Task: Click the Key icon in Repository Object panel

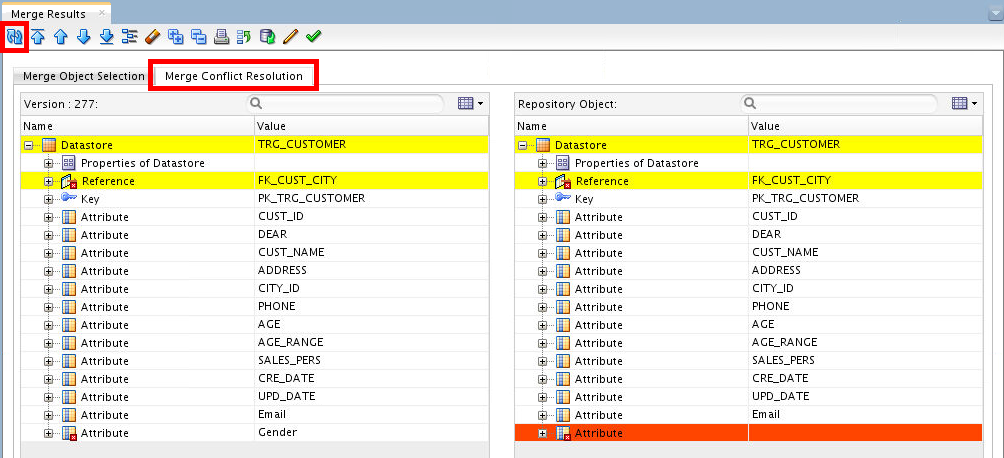Action: click(x=563, y=198)
